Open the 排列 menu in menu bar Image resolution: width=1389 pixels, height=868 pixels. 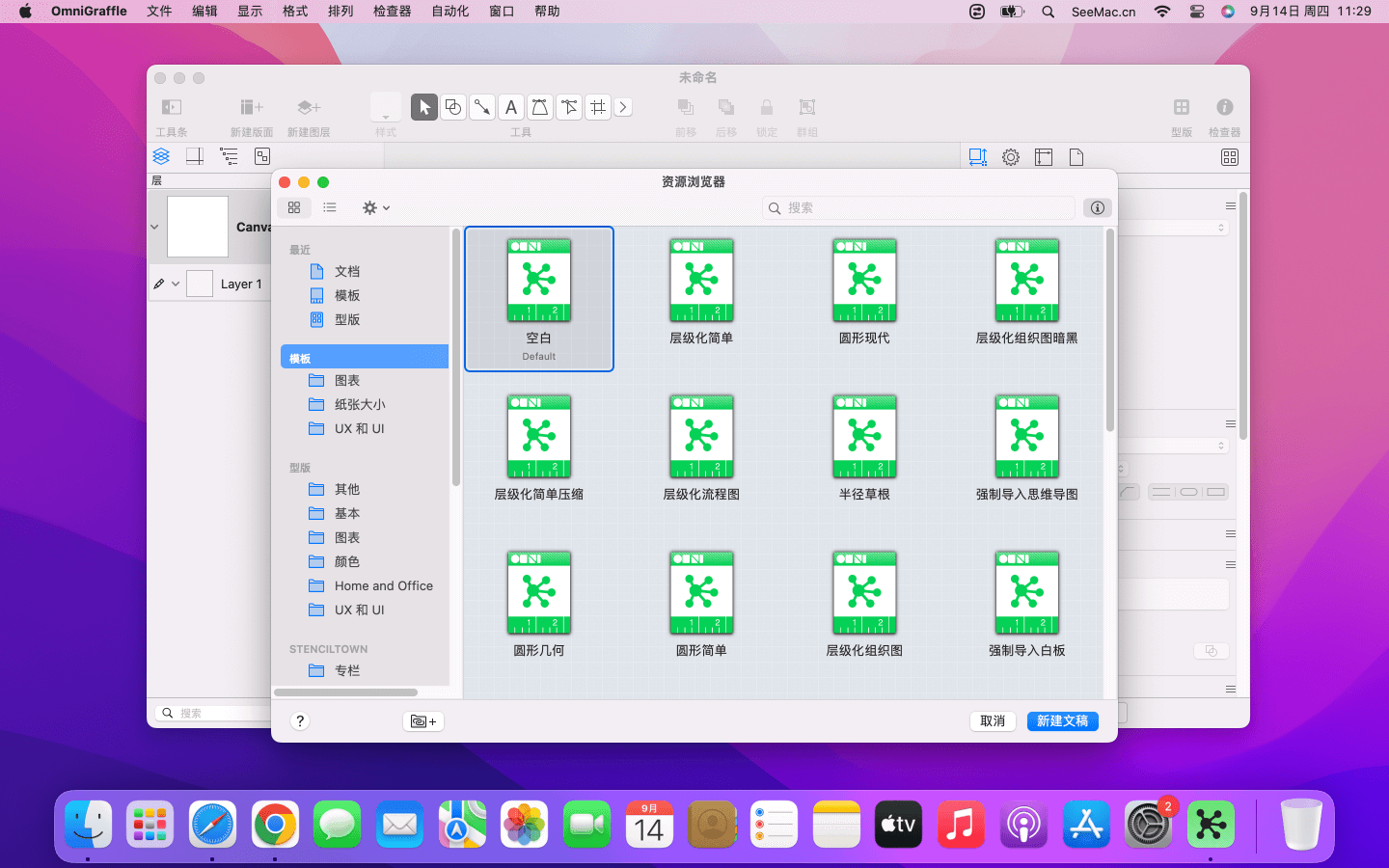pos(340,12)
